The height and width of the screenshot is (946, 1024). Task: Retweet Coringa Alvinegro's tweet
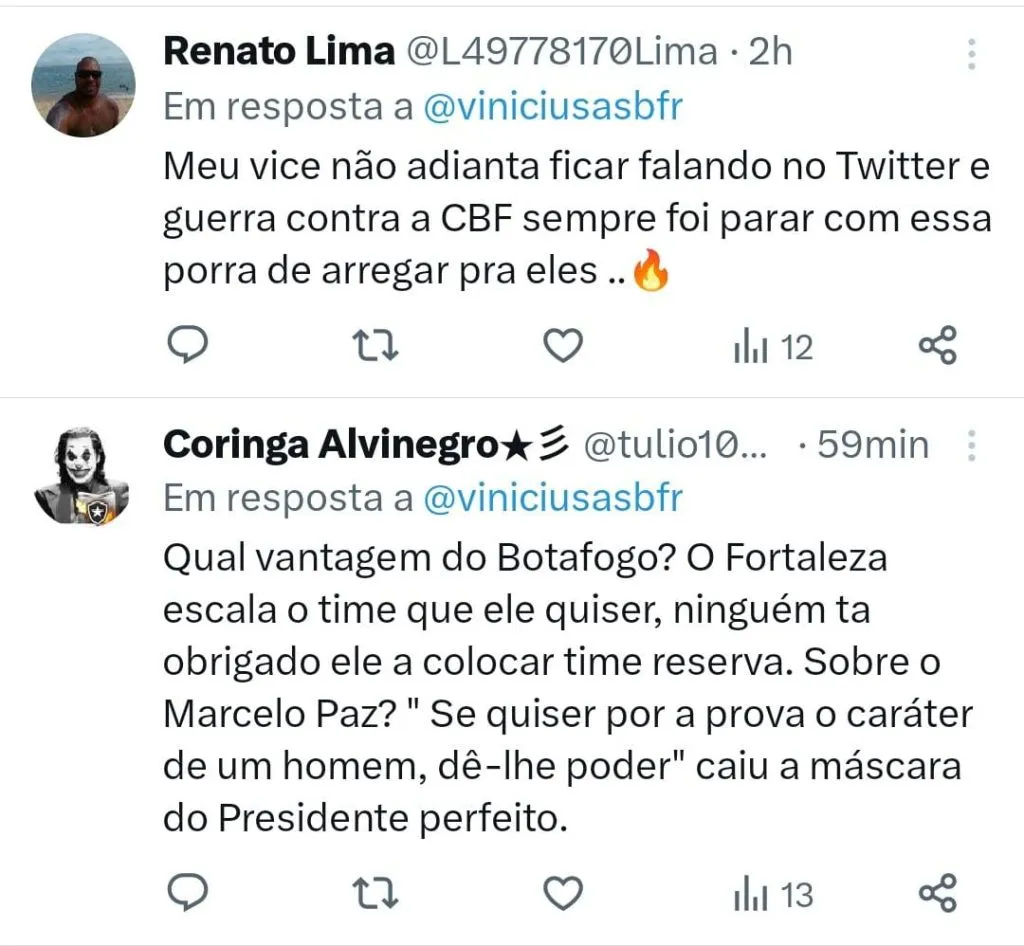pyautogui.click(x=378, y=893)
